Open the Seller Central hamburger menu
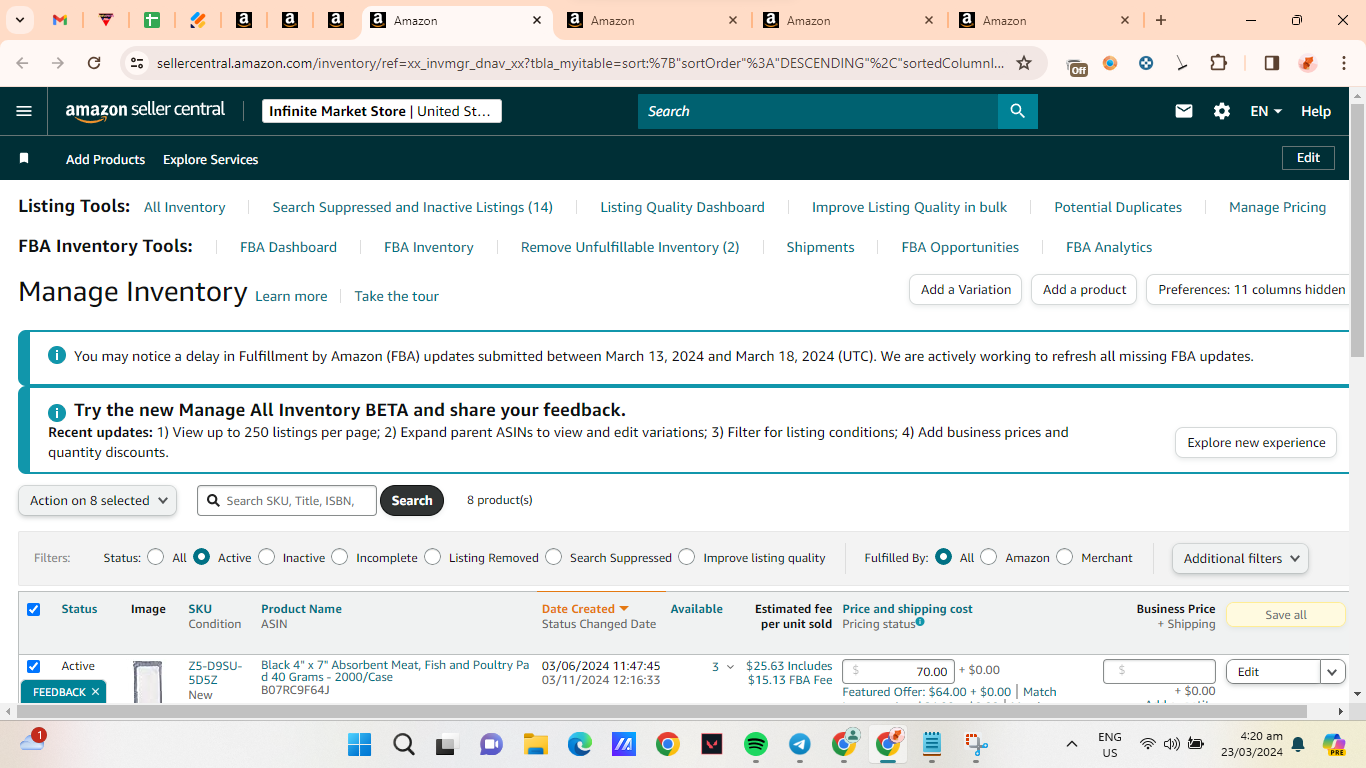 (24, 111)
